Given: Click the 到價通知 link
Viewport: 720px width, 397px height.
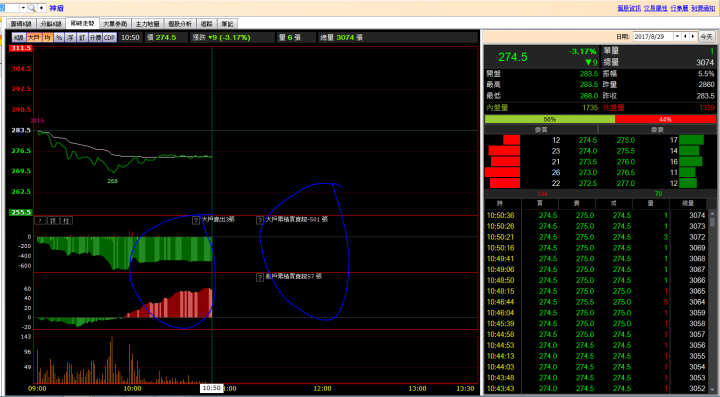Looking at the screenshot, I should [x=703, y=8].
